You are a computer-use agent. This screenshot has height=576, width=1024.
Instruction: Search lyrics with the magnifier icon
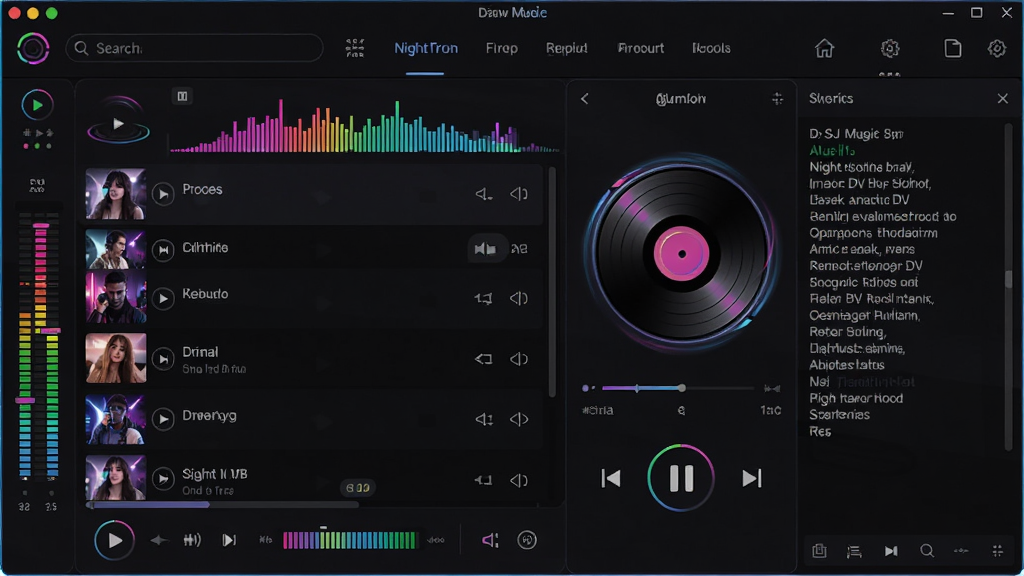[927, 551]
